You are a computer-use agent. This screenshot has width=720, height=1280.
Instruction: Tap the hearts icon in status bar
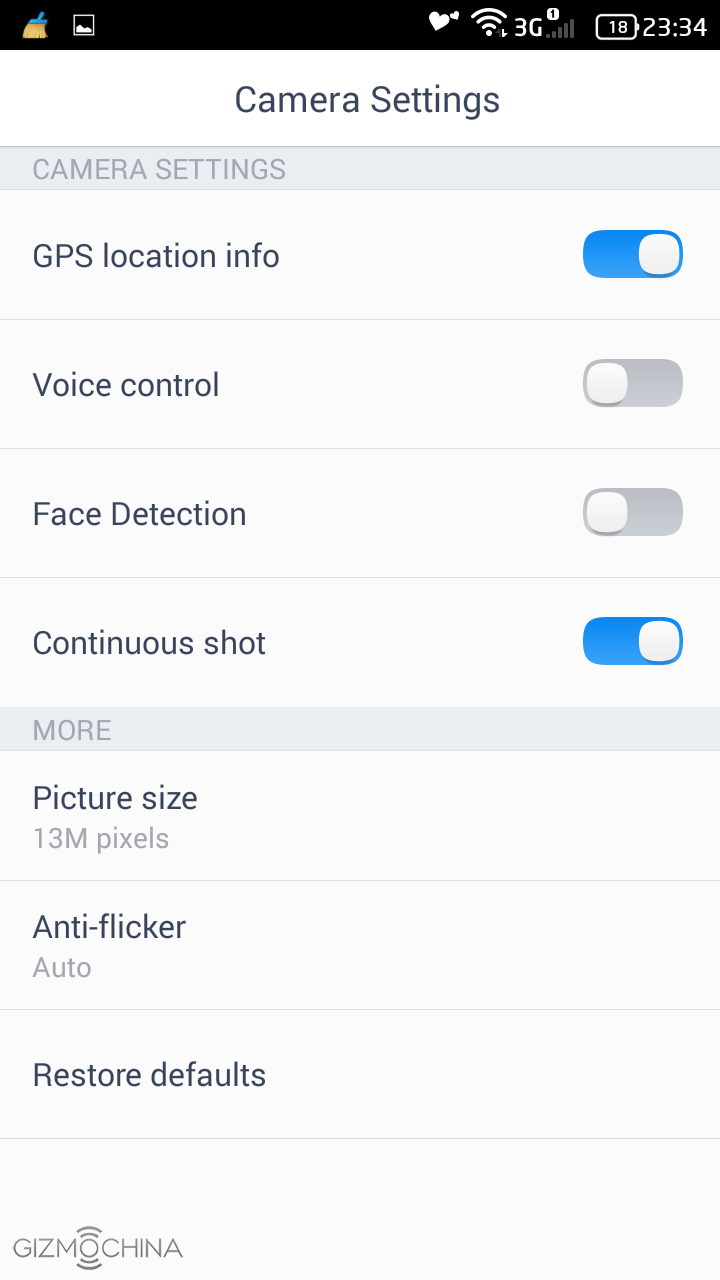443,22
